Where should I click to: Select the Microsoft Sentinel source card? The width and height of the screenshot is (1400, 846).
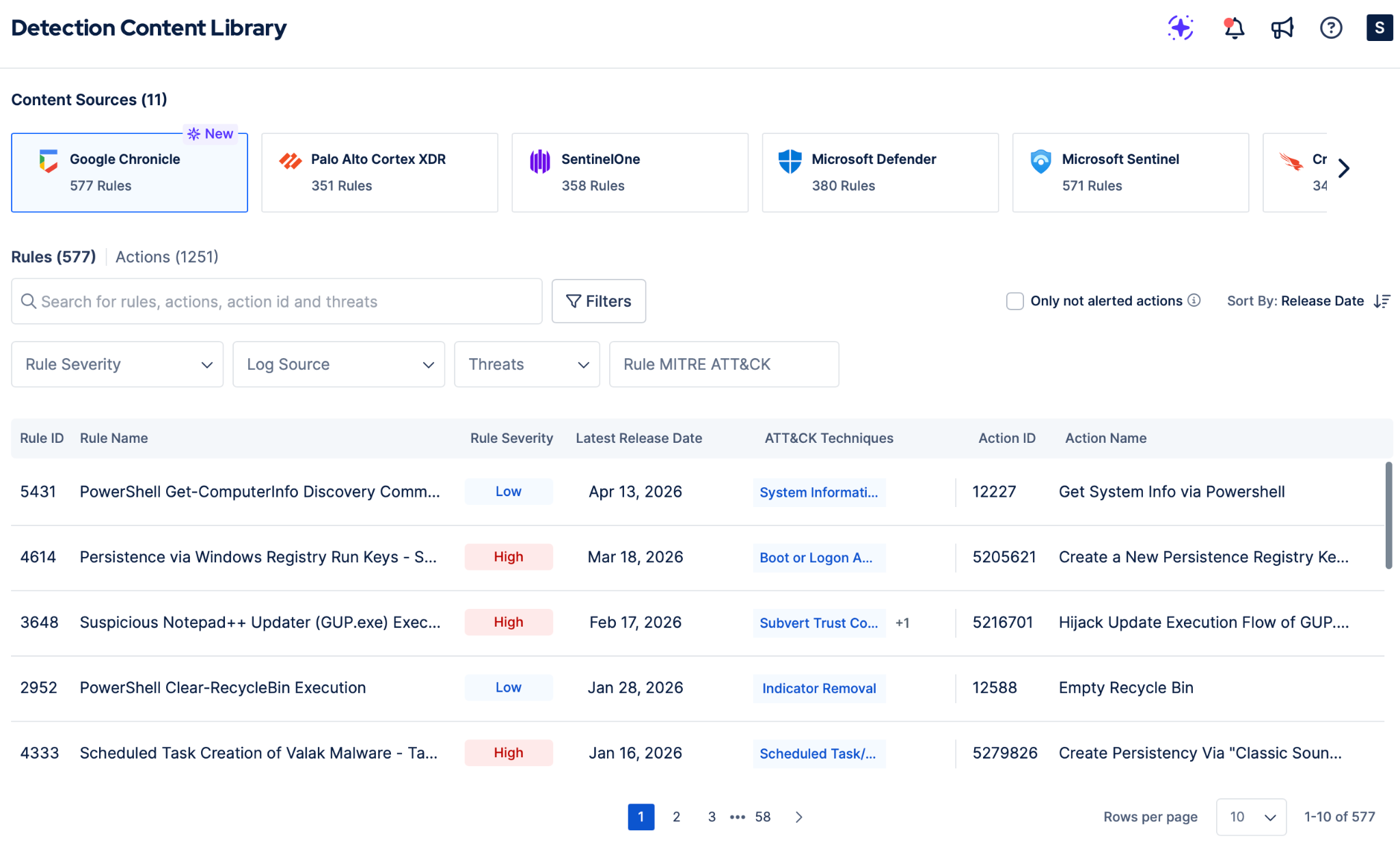tap(1130, 172)
